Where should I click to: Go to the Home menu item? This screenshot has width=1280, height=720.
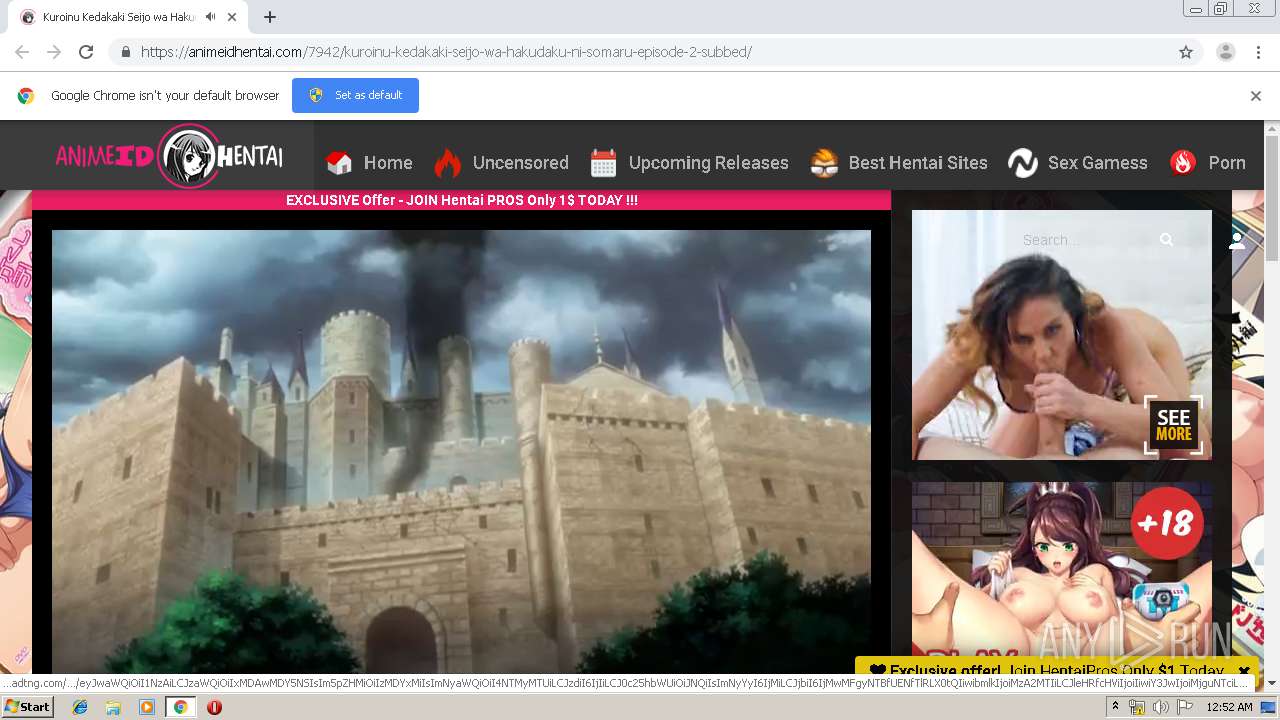point(369,163)
